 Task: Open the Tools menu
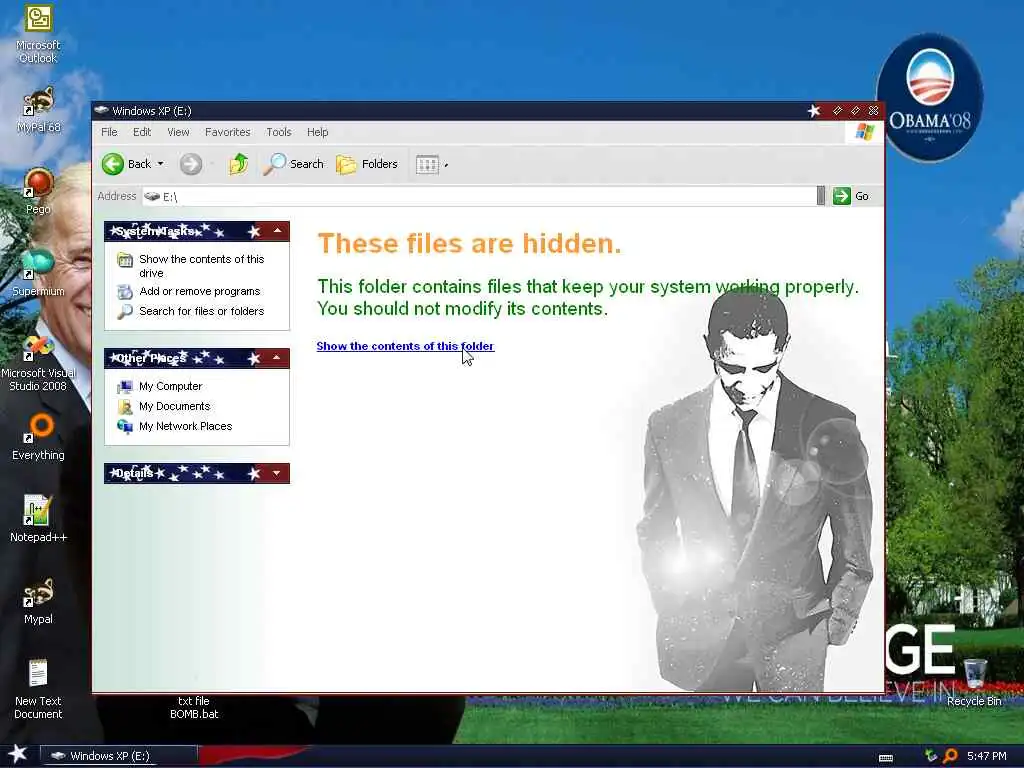click(279, 132)
